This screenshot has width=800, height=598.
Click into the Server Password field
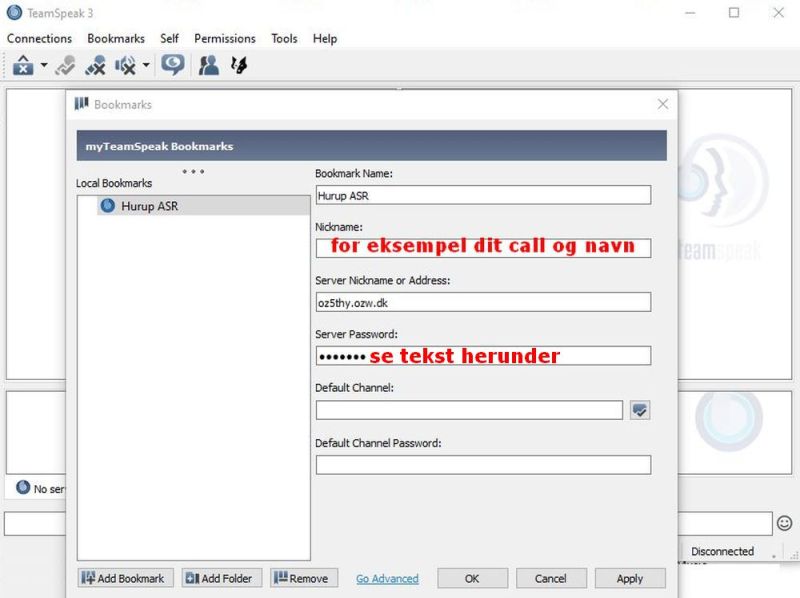click(x=483, y=356)
